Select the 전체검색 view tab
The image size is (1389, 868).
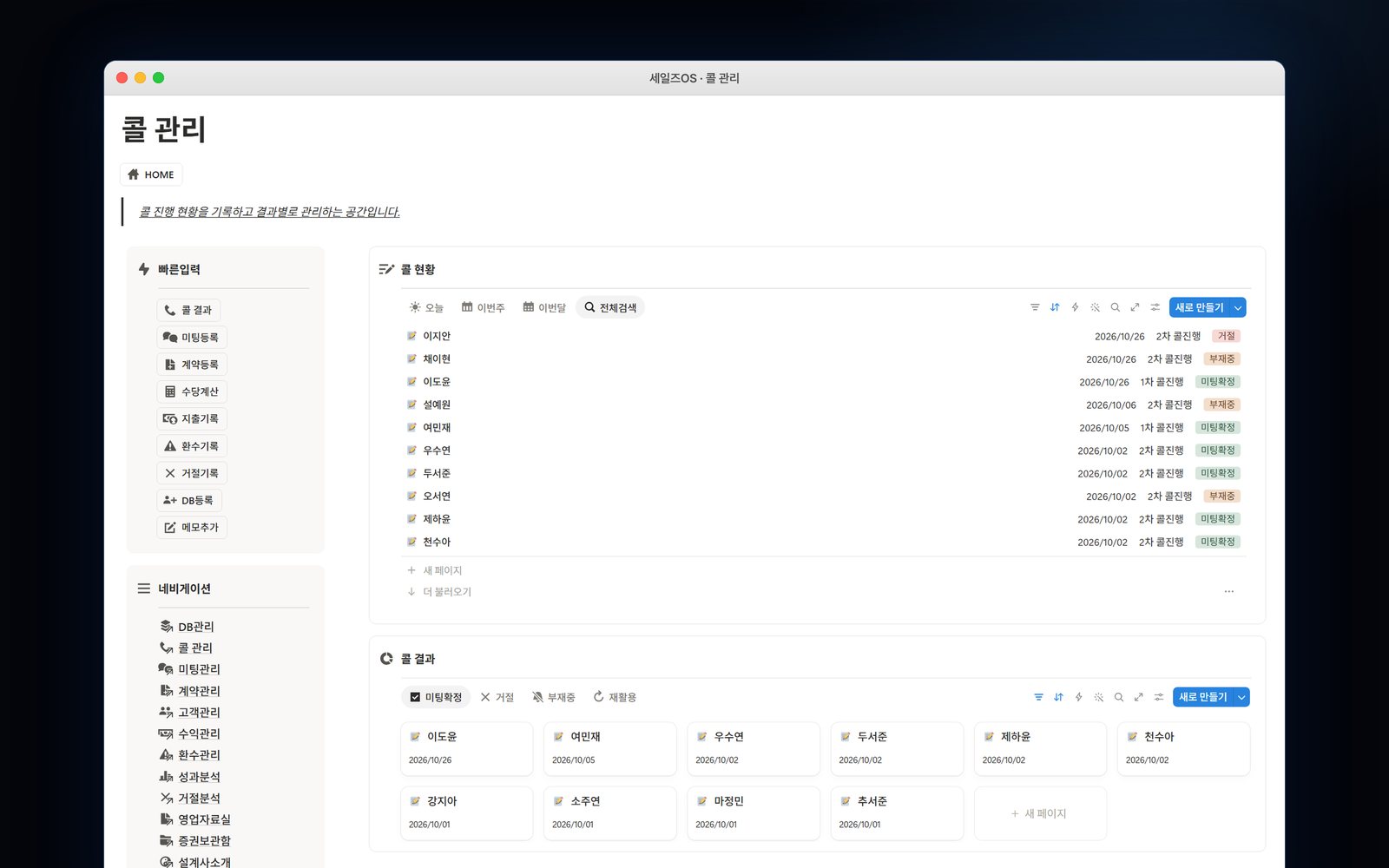pos(610,307)
